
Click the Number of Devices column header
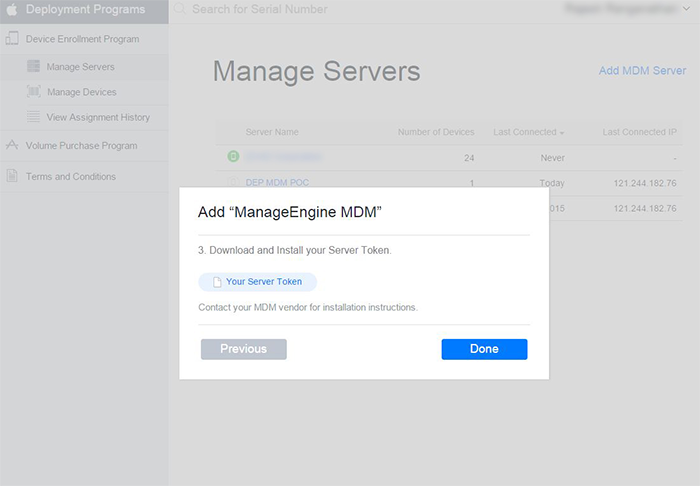click(436, 132)
